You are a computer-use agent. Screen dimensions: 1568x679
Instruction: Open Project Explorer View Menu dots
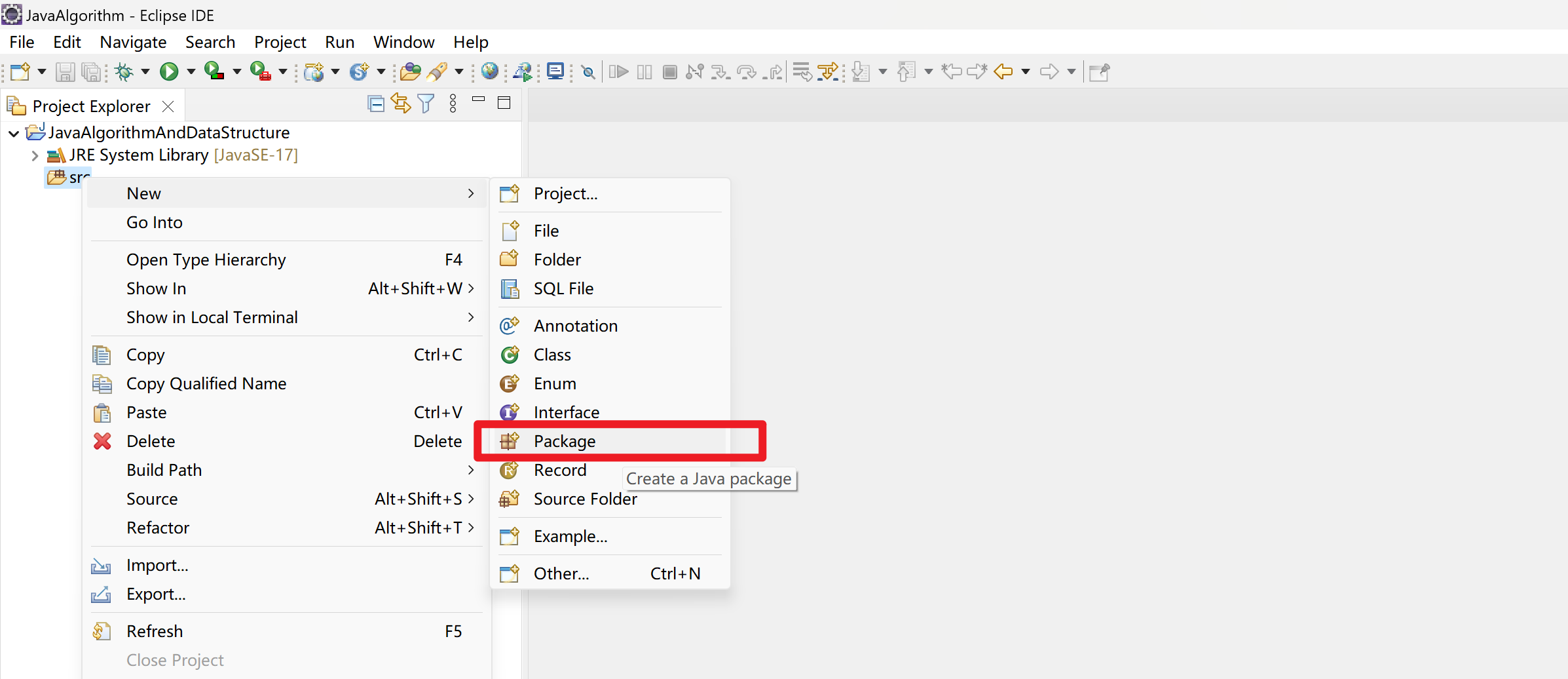[453, 104]
